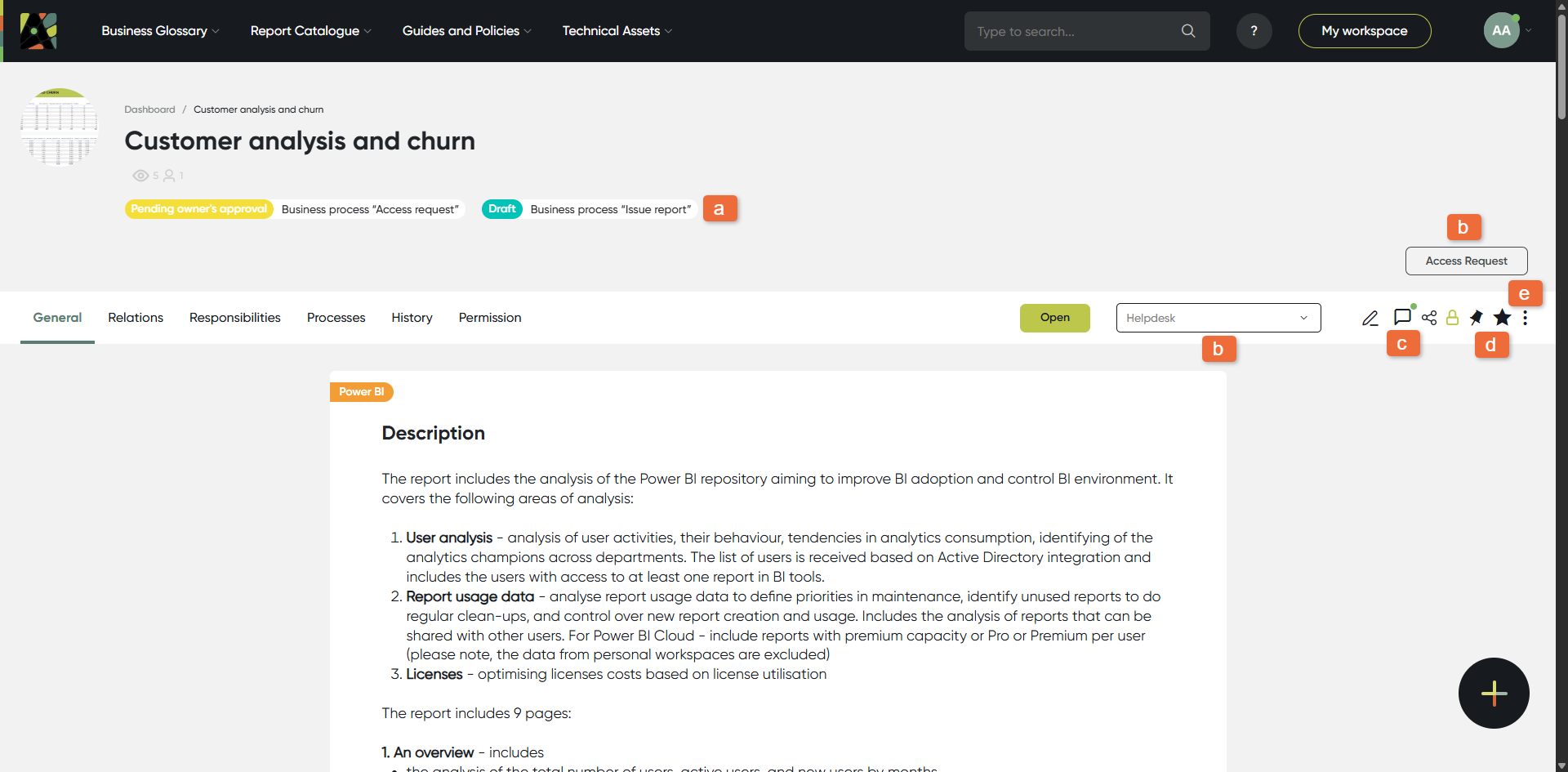The image size is (1568, 772).
Task: Expand the Business Glossary menu
Action: [160, 31]
